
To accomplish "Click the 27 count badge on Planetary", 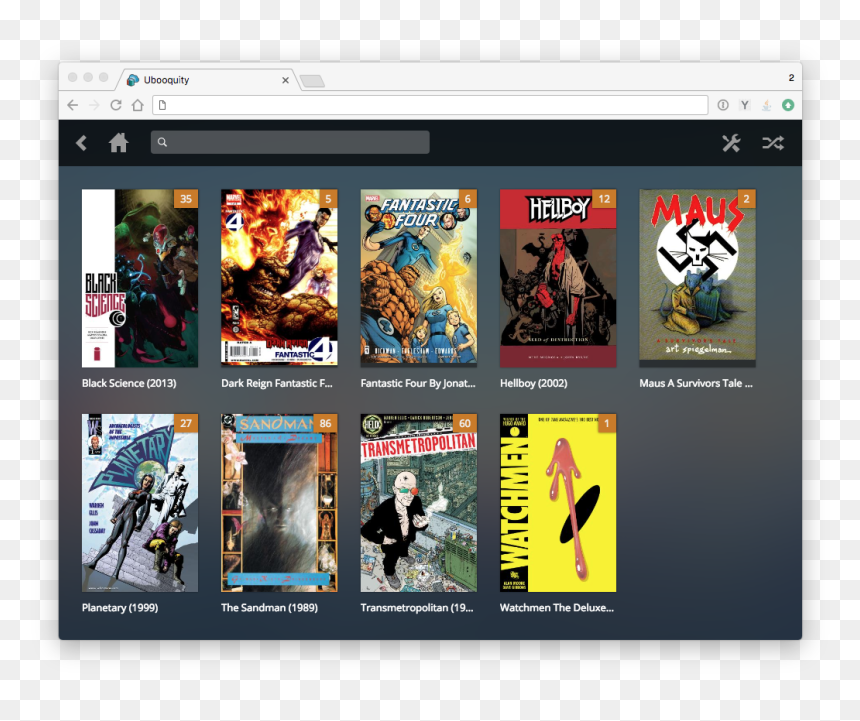I will coord(186,423).
